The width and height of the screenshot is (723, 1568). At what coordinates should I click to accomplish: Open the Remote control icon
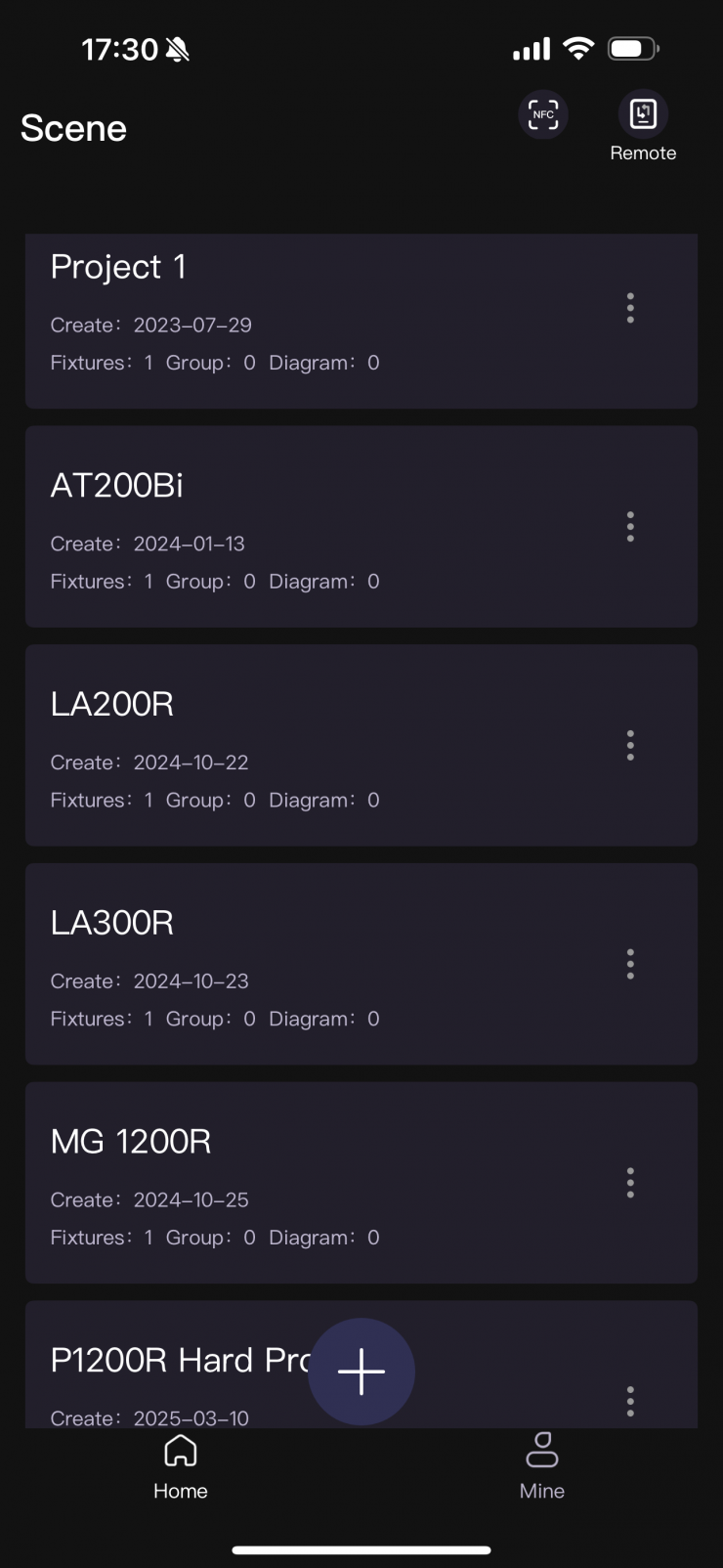tap(643, 114)
